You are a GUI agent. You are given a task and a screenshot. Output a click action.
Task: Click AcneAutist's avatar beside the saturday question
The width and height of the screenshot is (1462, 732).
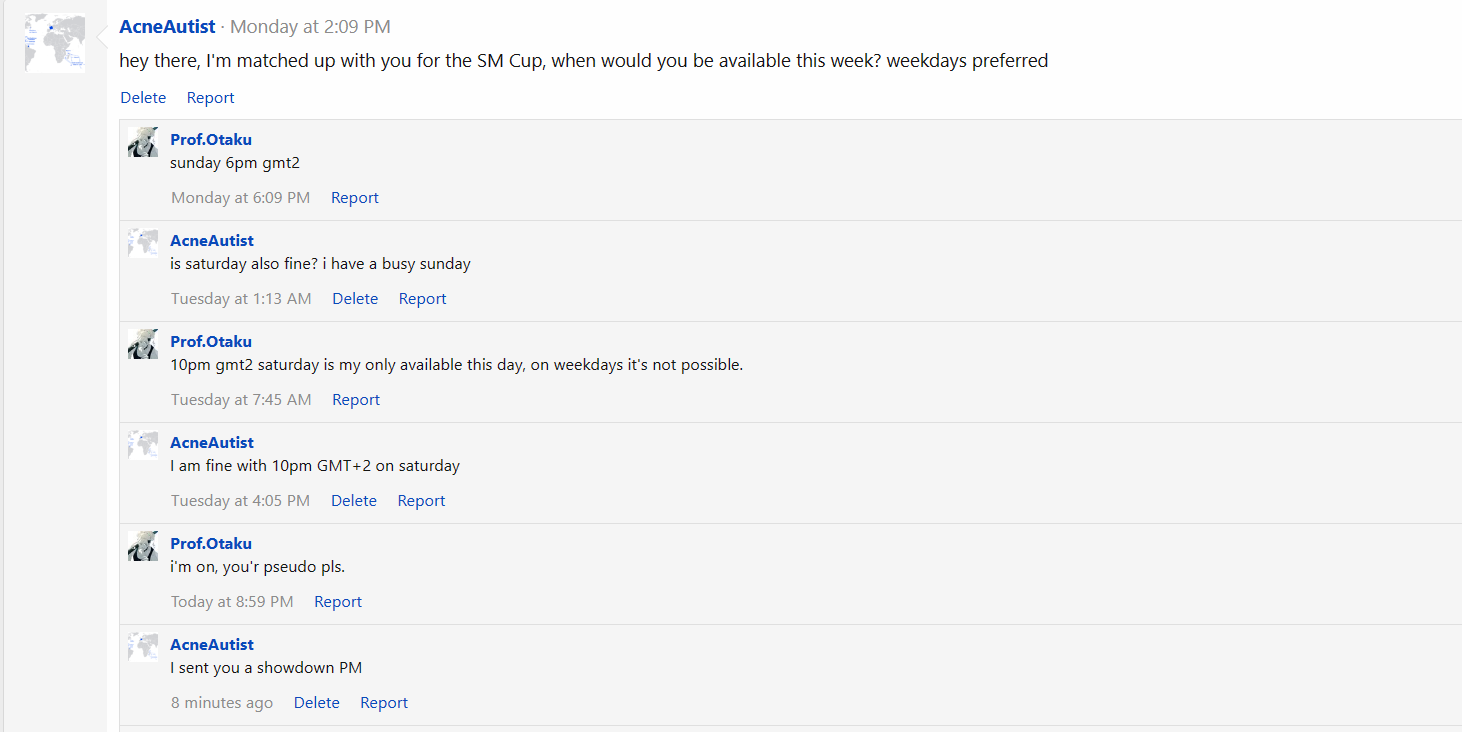point(142,242)
